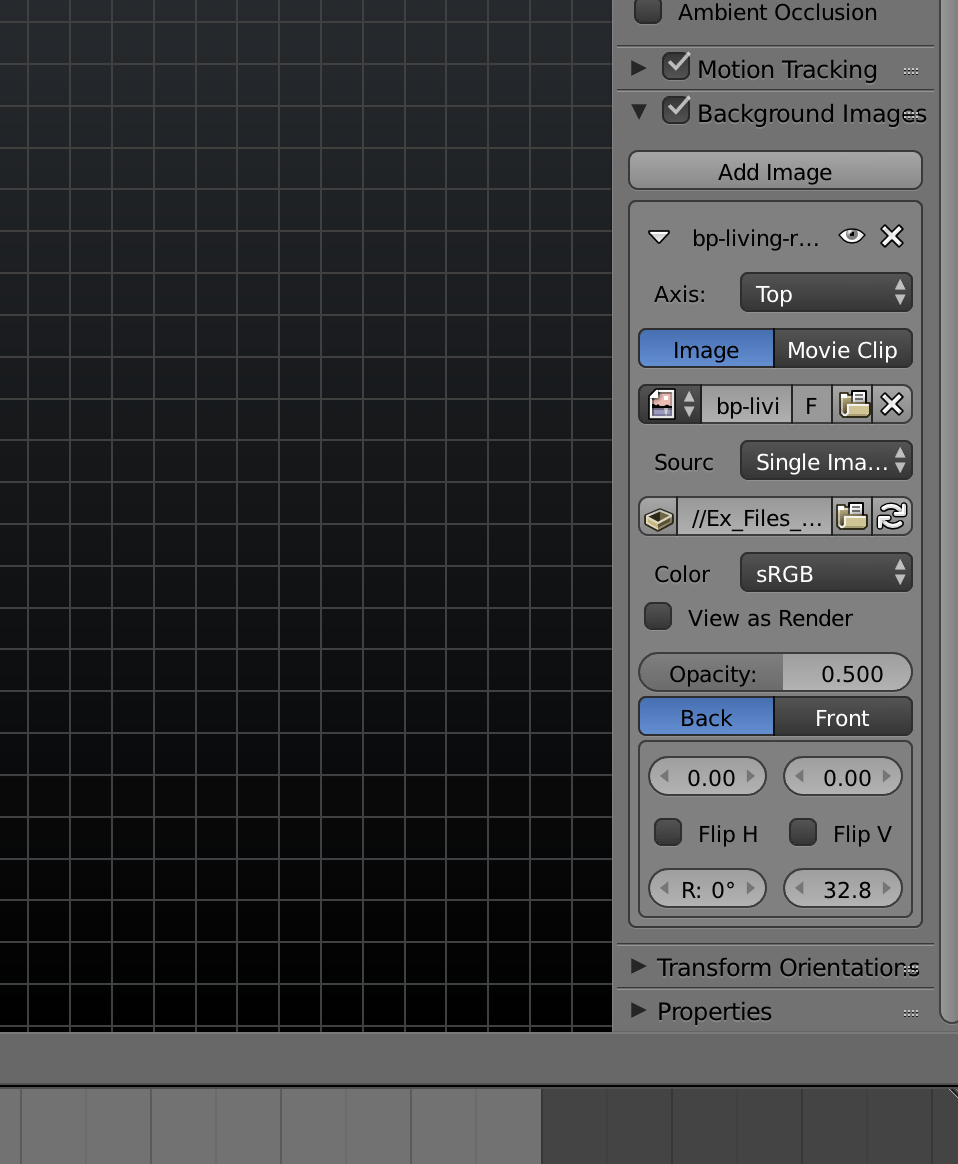This screenshot has height=1164, width=958.
Task: Enable the View as Render checkbox
Action: (657, 617)
